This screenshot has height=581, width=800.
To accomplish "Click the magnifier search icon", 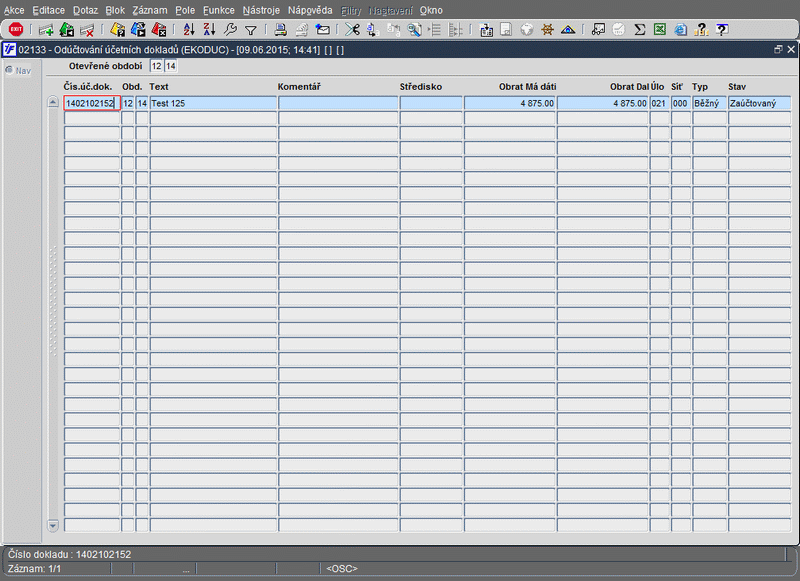I will point(414,30).
